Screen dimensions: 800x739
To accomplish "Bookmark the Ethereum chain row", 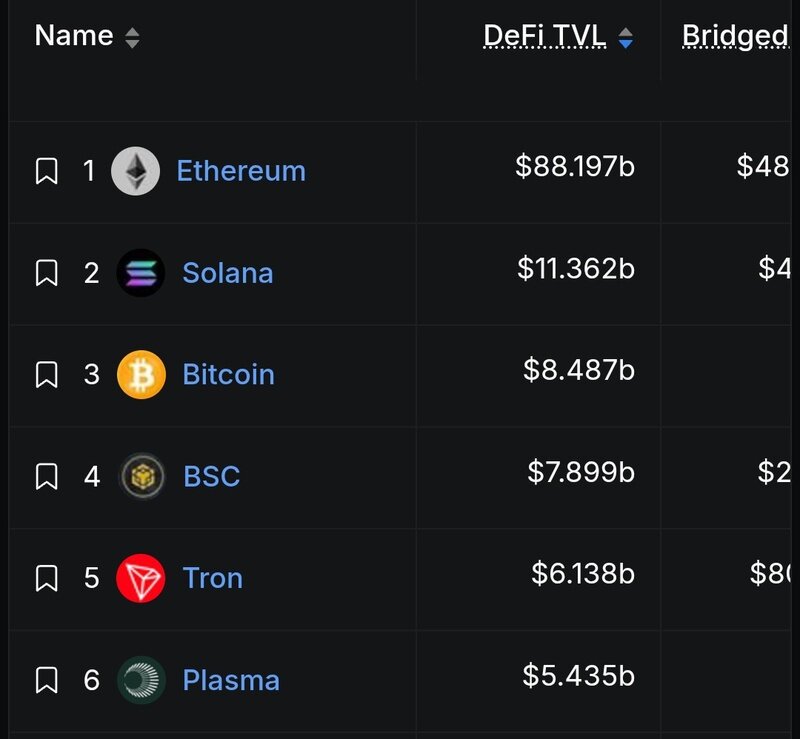I will pos(46,171).
